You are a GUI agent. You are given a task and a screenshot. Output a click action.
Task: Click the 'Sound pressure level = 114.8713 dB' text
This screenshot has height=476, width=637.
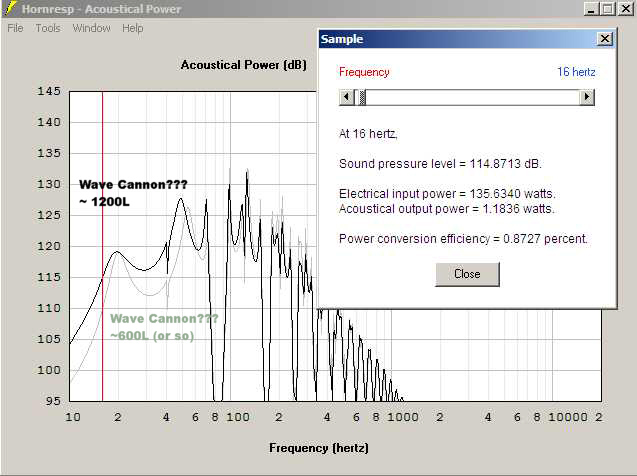pyautogui.click(x=440, y=164)
